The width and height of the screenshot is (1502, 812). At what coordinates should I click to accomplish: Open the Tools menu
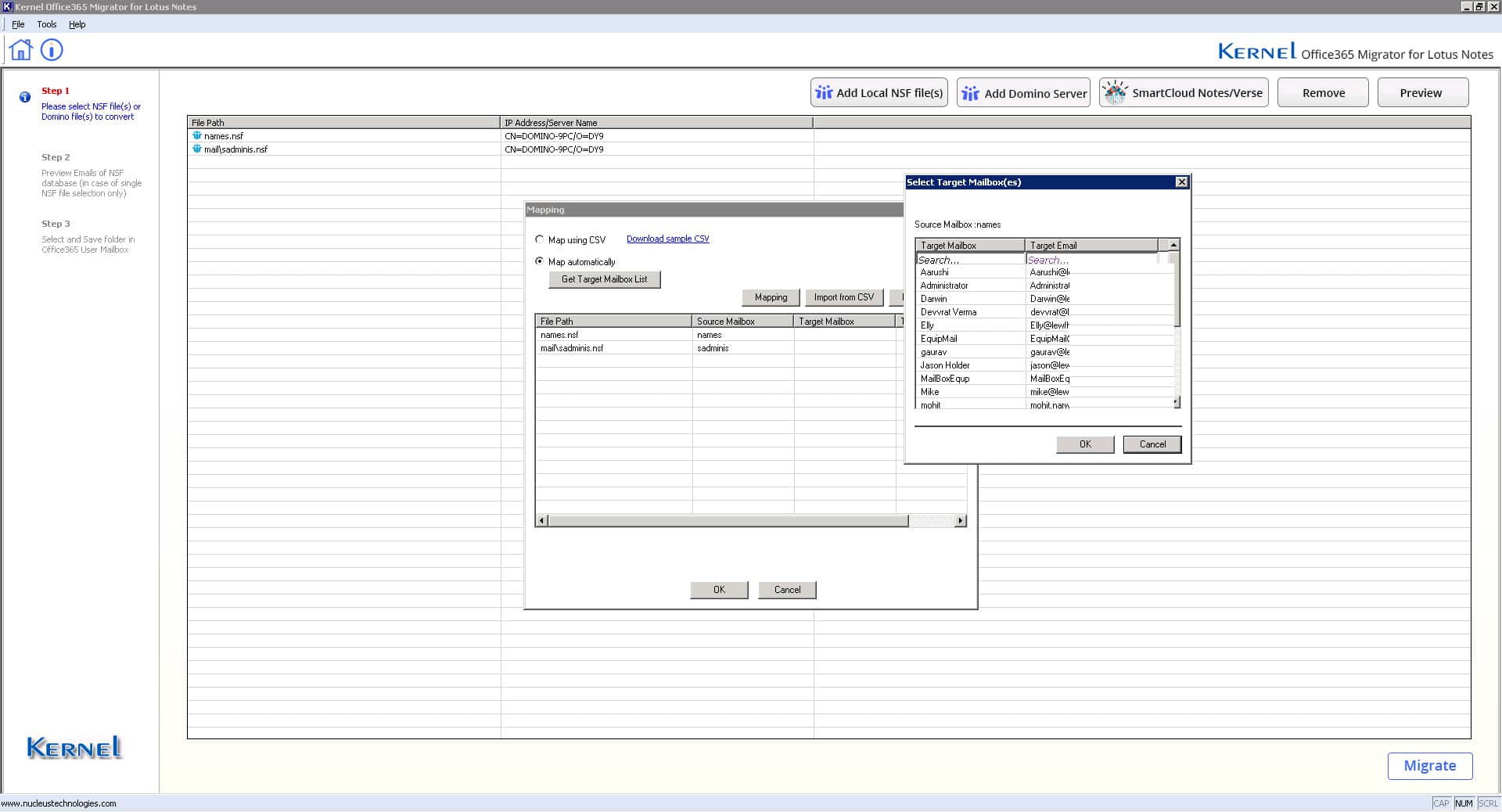click(47, 24)
